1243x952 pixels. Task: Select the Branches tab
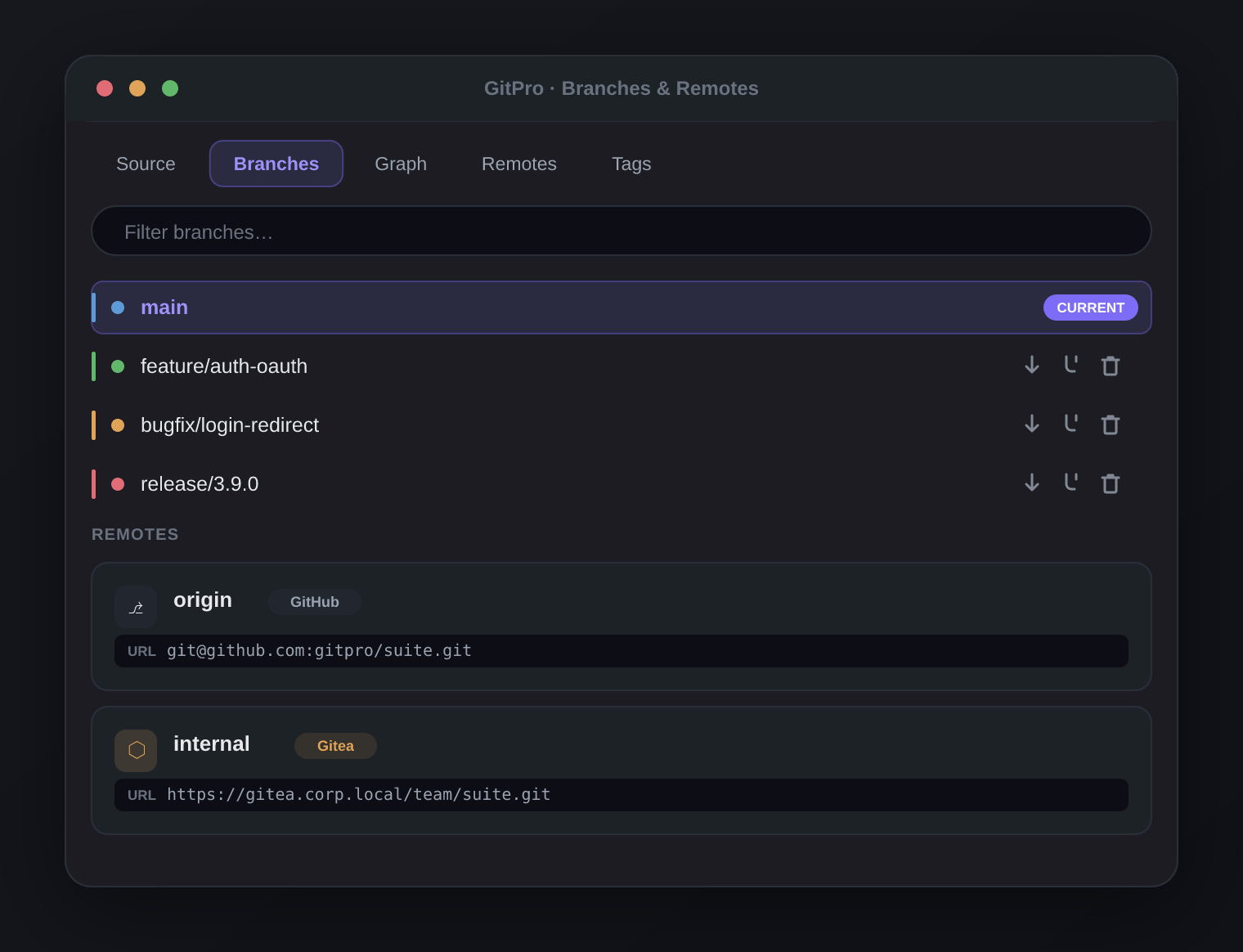click(276, 164)
